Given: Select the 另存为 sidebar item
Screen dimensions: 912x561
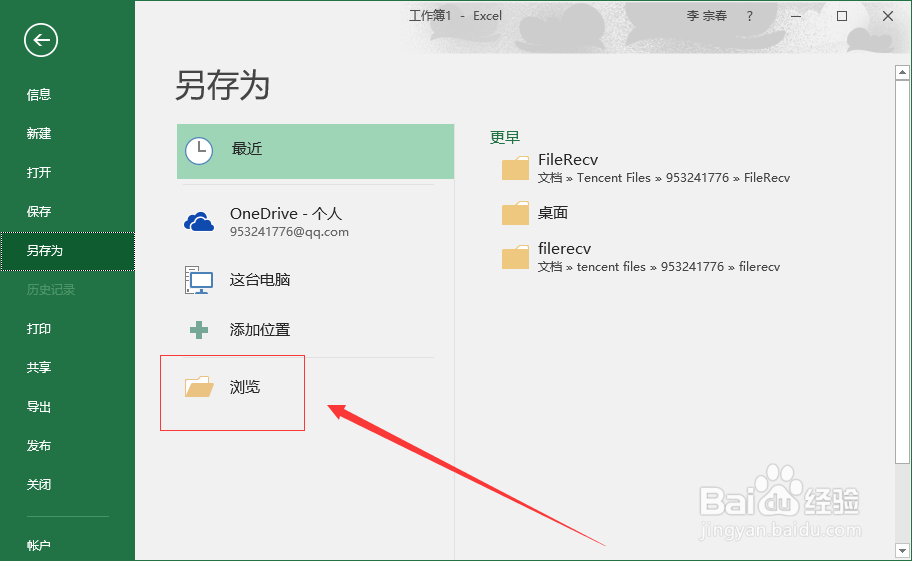Looking at the screenshot, I should pyautogui.click(x=67, y=251).
